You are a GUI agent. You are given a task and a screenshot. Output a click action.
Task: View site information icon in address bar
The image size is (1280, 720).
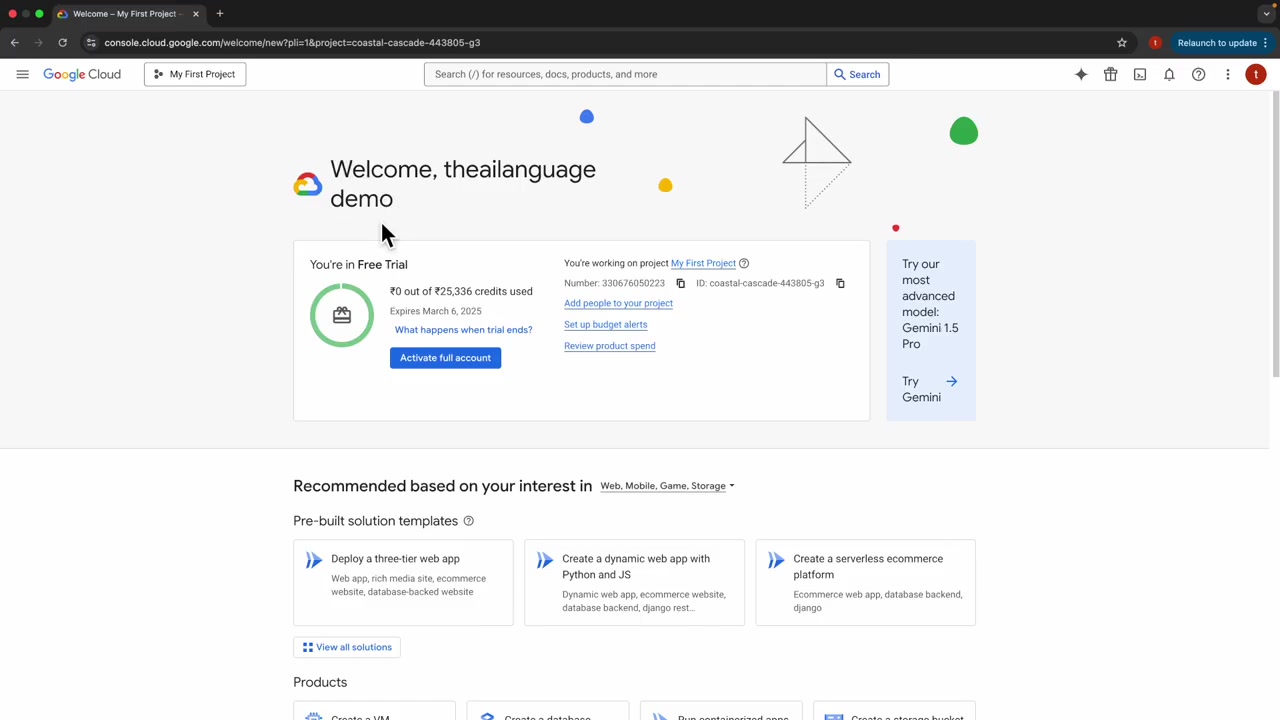click(x=91, y=43)
